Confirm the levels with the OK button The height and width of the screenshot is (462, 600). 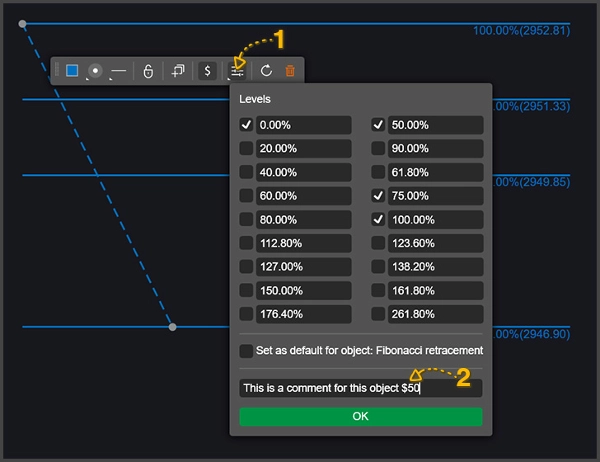click(x=361, y=416)
